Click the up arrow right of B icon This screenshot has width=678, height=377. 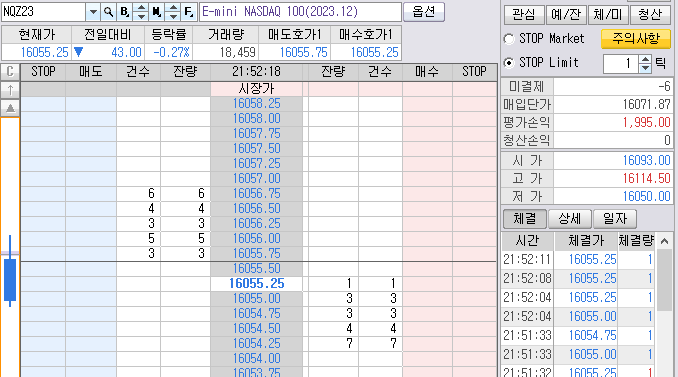[141, 8]
